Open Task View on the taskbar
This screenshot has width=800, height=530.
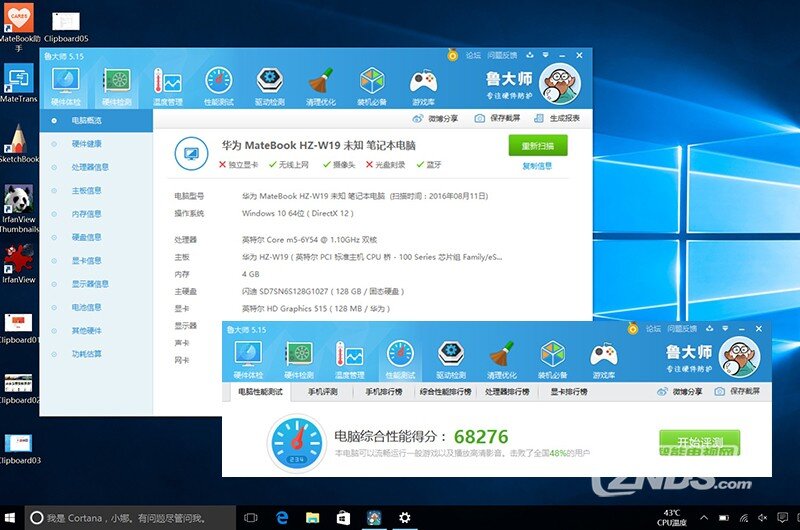251,518
